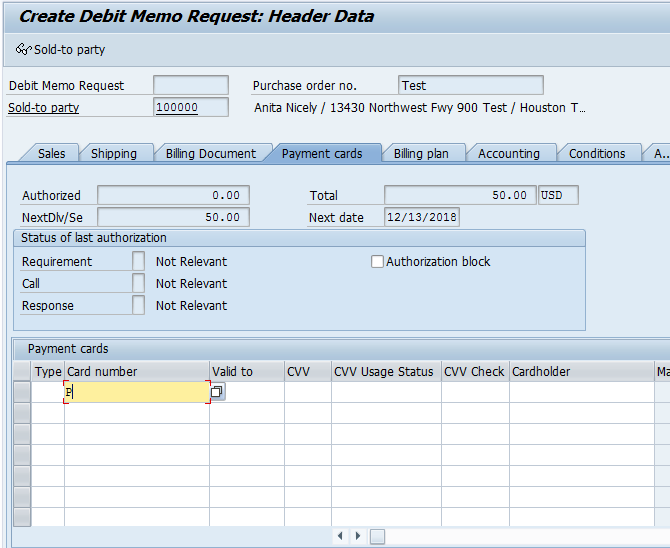Select the first payment card row selector
The height and width of the screenshot is (548, 670).
(22, 393)
